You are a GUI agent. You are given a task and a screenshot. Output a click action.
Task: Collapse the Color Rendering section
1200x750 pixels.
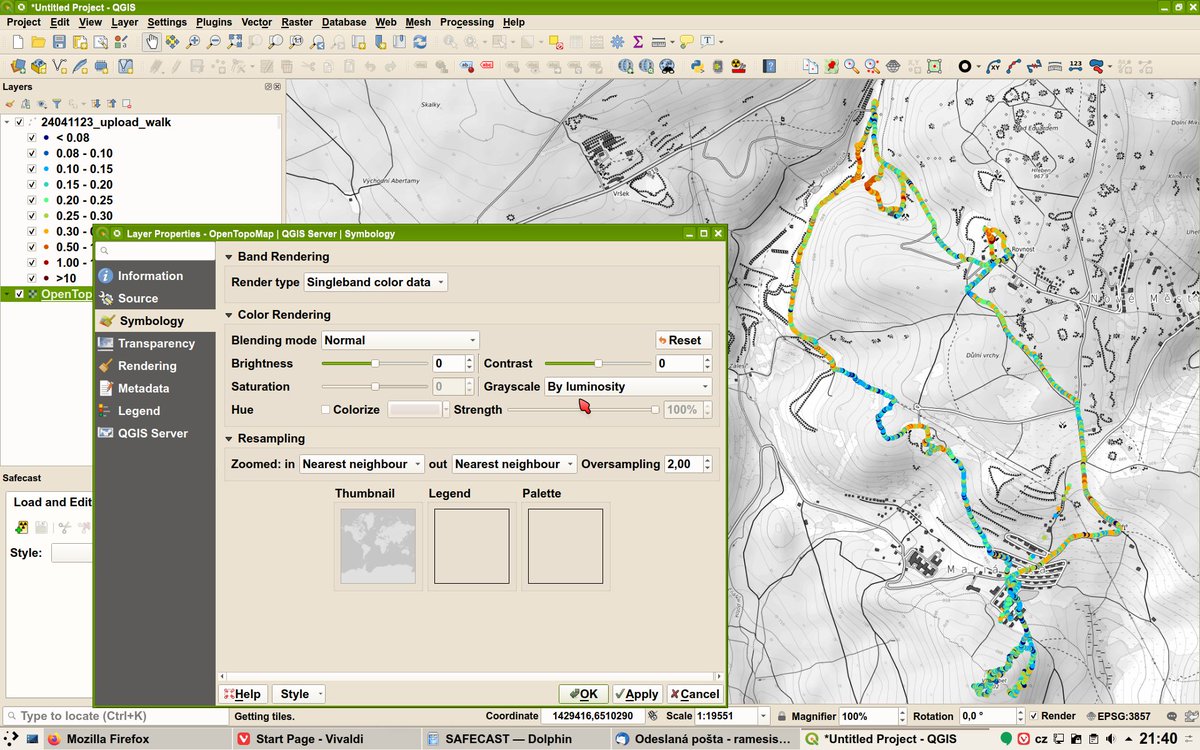click(x=229, y=315)
